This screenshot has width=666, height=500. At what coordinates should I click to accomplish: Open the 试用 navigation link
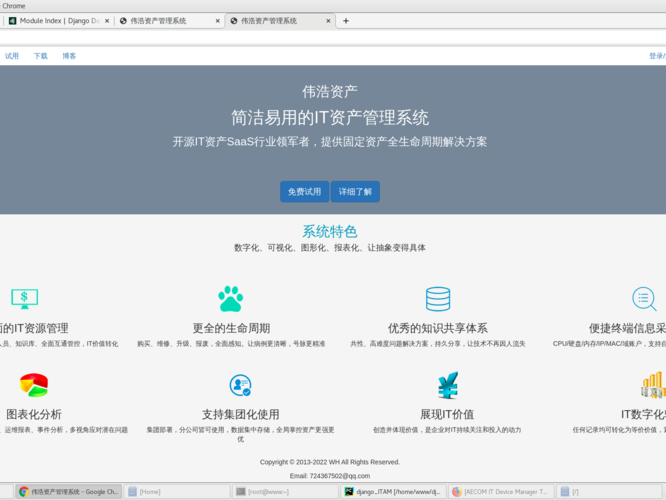pyautogui.click(x=12, y=56)
